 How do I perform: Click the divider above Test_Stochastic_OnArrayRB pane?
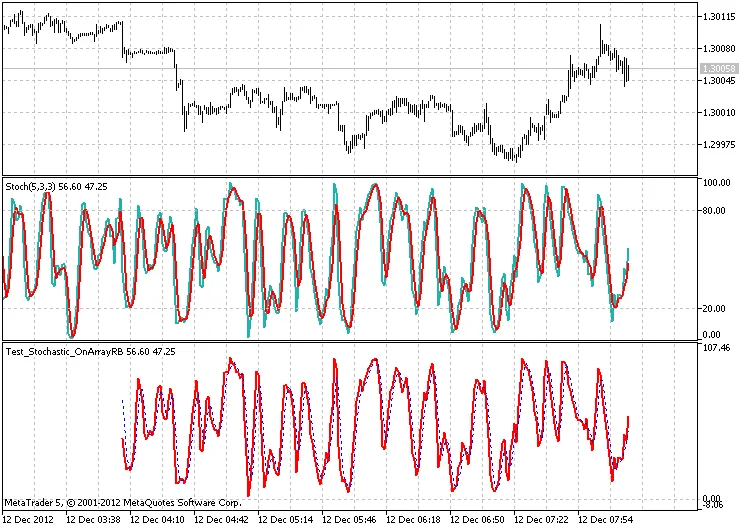point(350,342)
